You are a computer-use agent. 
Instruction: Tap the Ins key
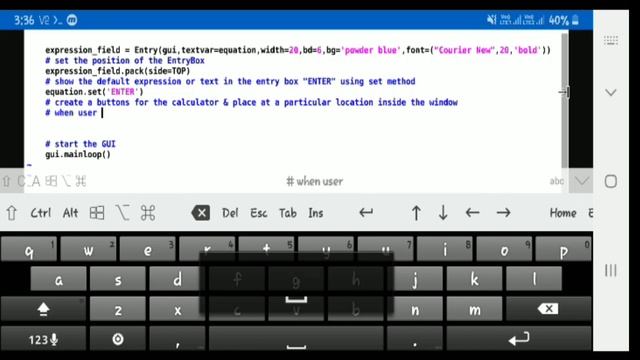coord(316,213)
